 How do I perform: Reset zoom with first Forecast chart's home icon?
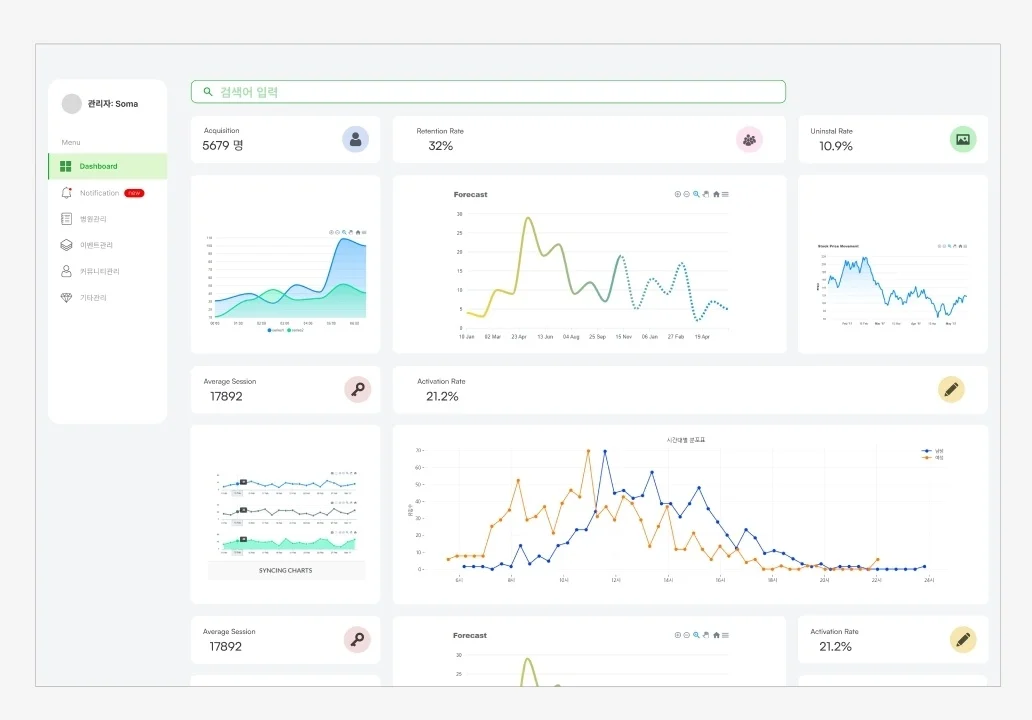pos(716,194)
